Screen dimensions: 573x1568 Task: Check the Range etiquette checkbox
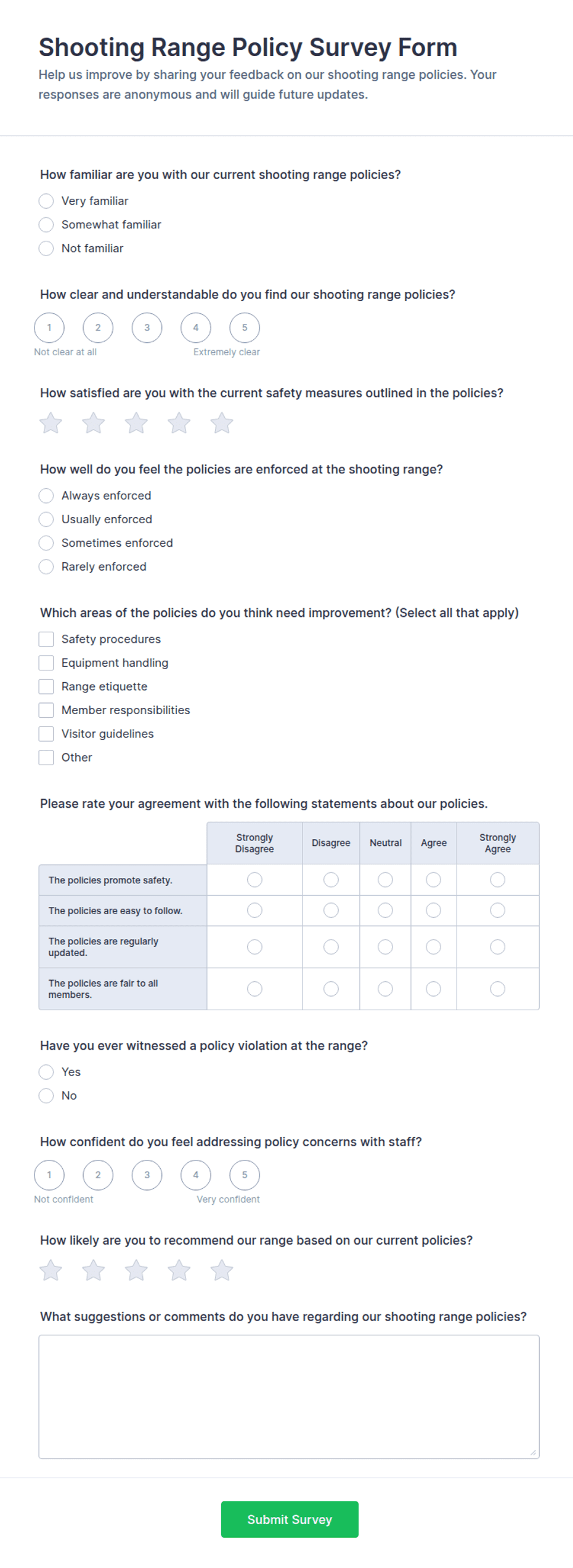(x=46, y=686)
